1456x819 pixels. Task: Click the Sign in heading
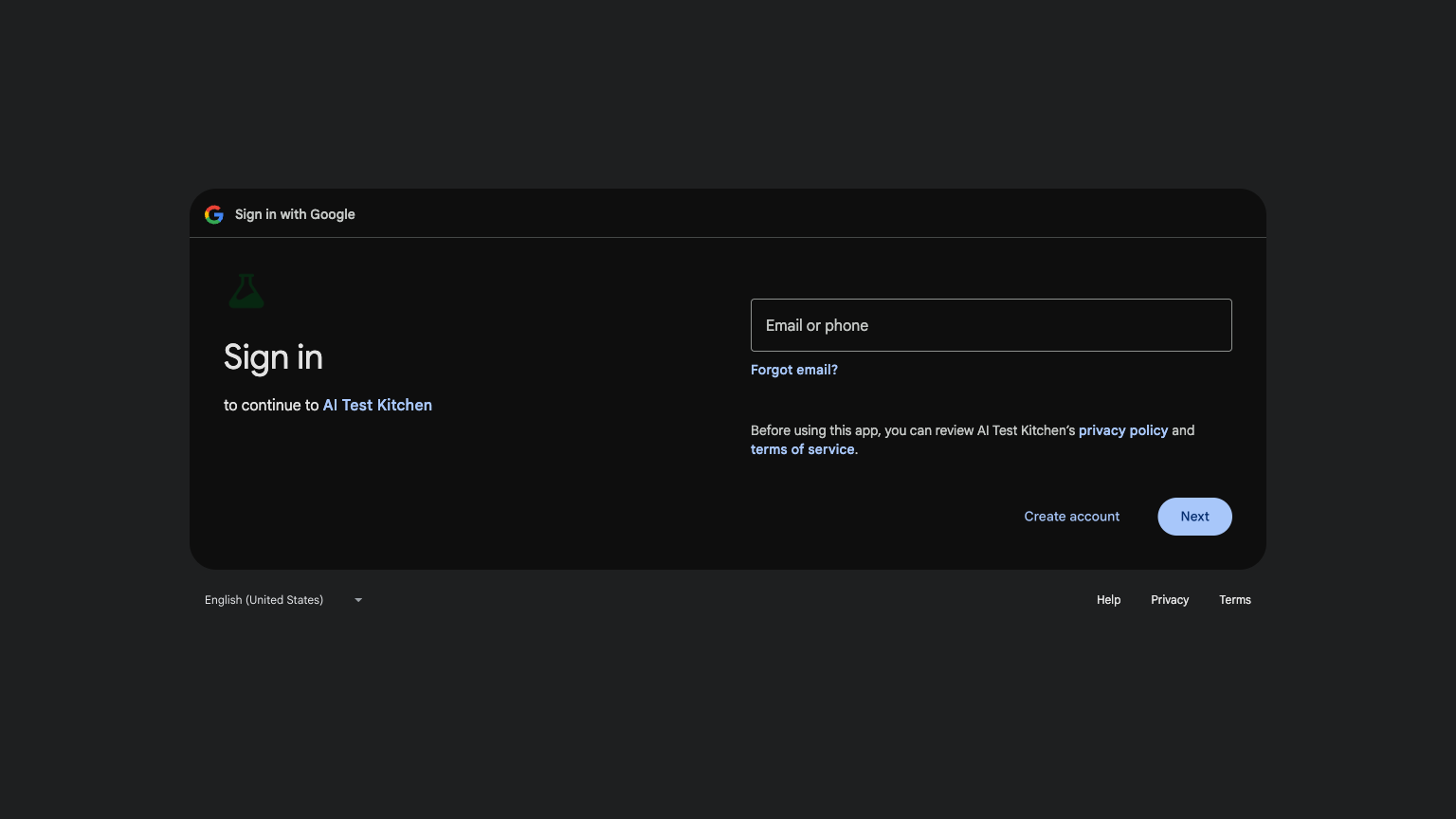(x=273, y=357)
